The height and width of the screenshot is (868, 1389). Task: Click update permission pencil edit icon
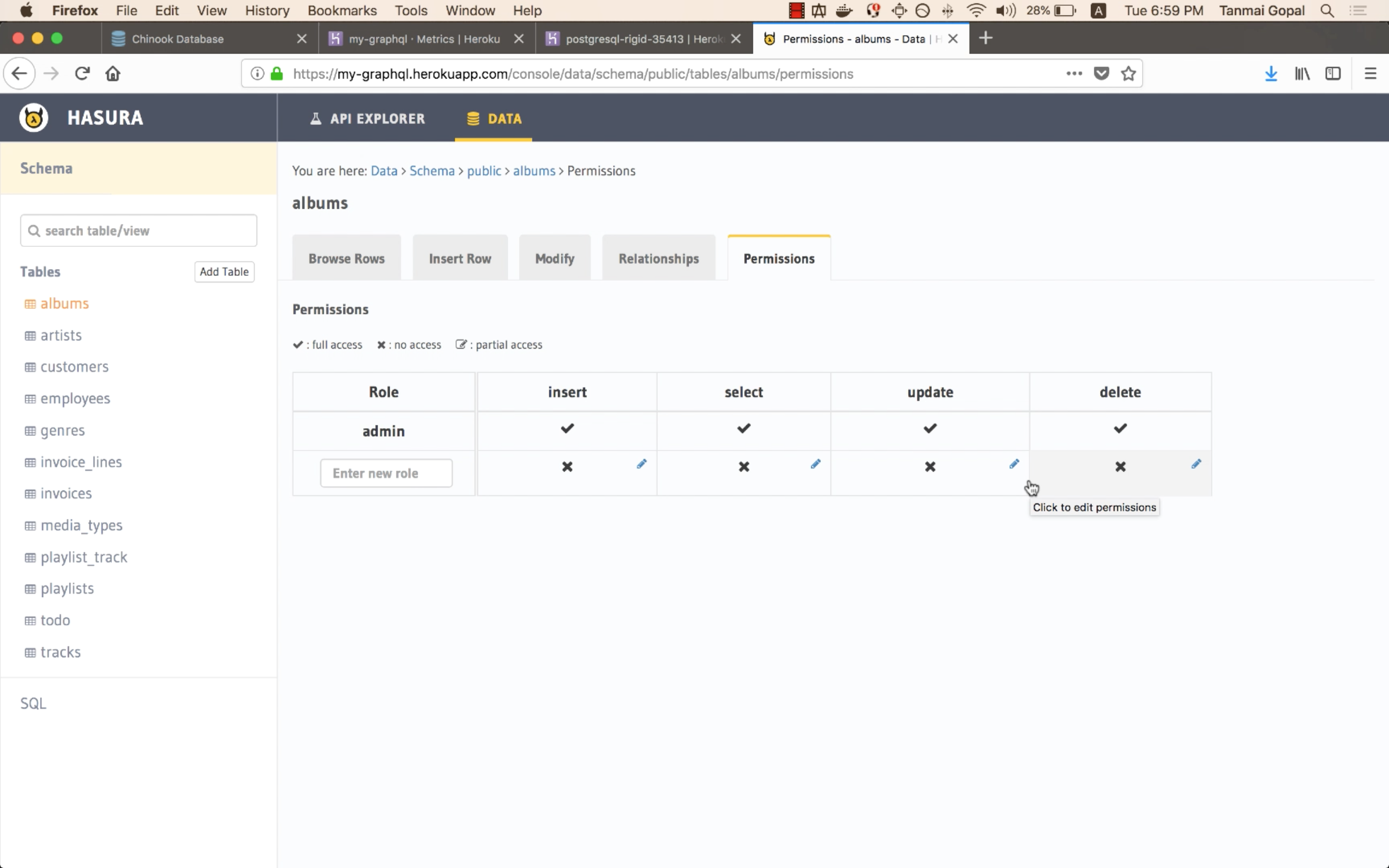coord(1014,464)
